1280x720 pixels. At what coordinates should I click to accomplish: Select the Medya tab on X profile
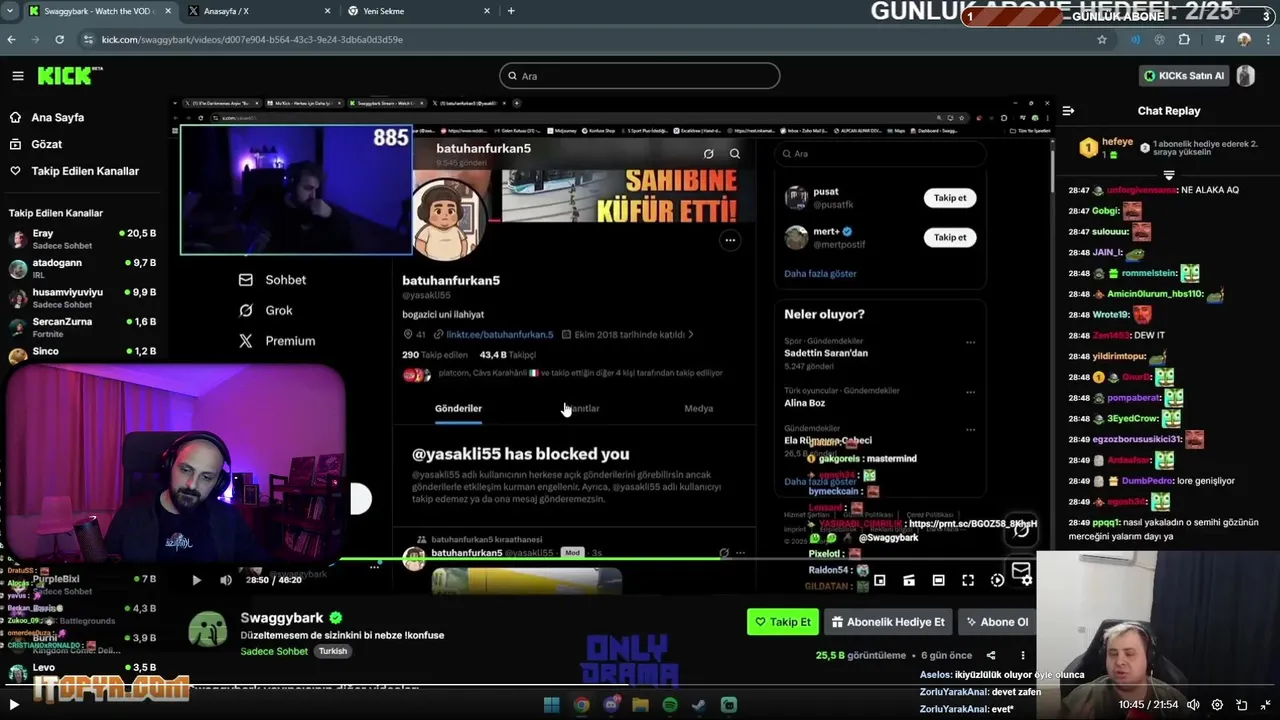coord(698,408)
